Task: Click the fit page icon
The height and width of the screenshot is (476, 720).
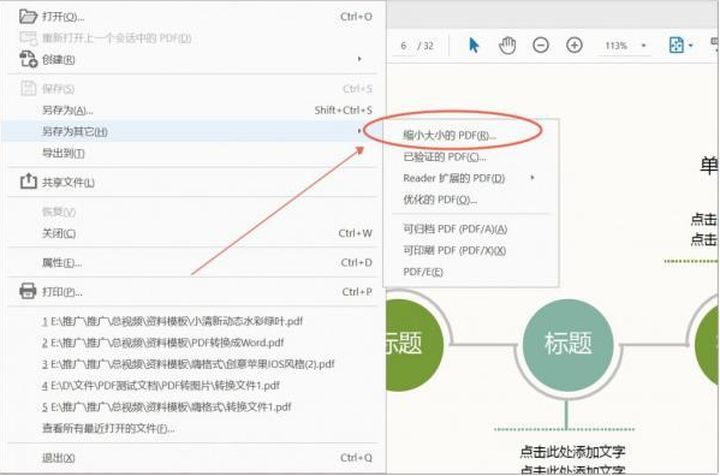Action: click(676, 45)
